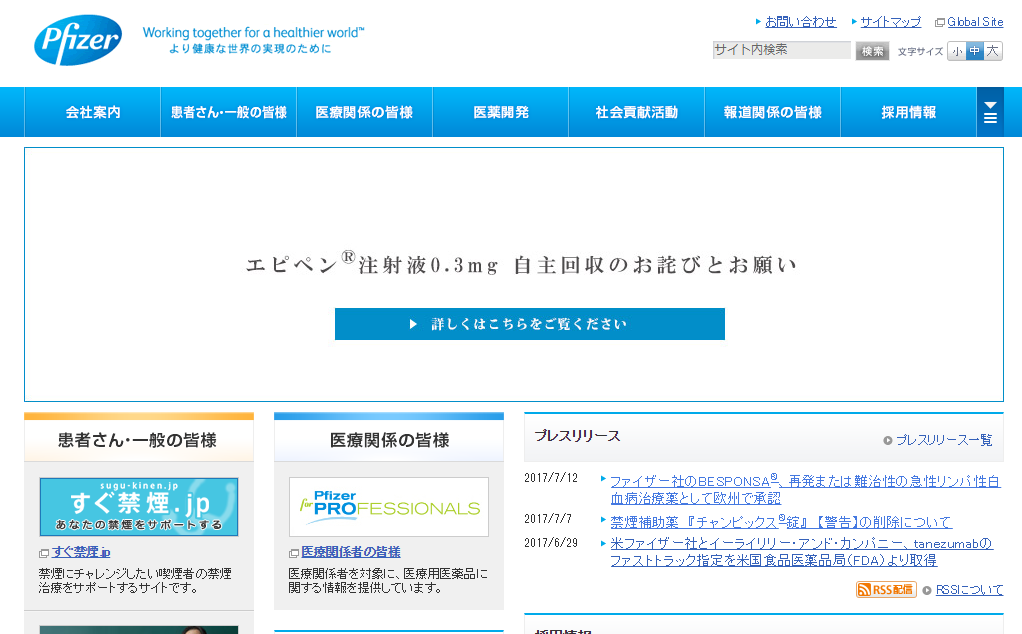Click the プレスリリース section title
Viewport: 1022px width, 634px height.
point(577,436)
